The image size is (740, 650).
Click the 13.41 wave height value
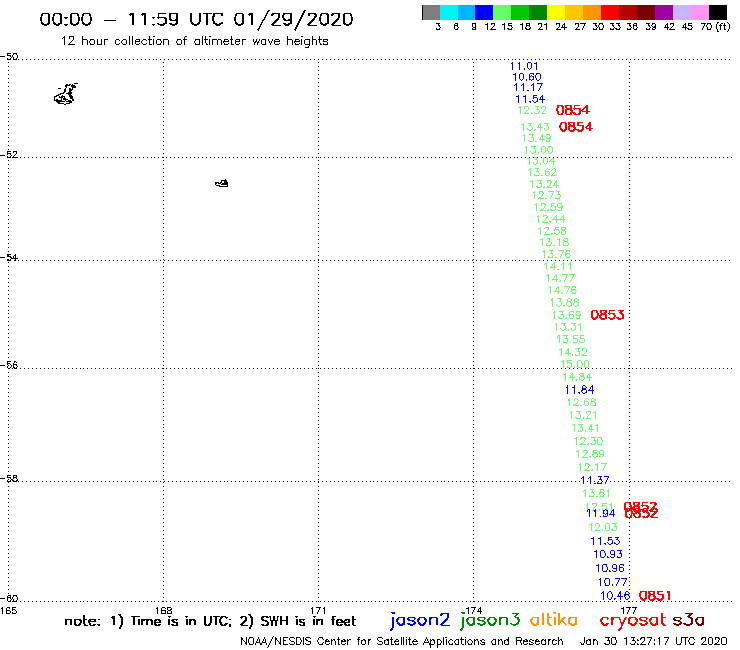point(585,428)
